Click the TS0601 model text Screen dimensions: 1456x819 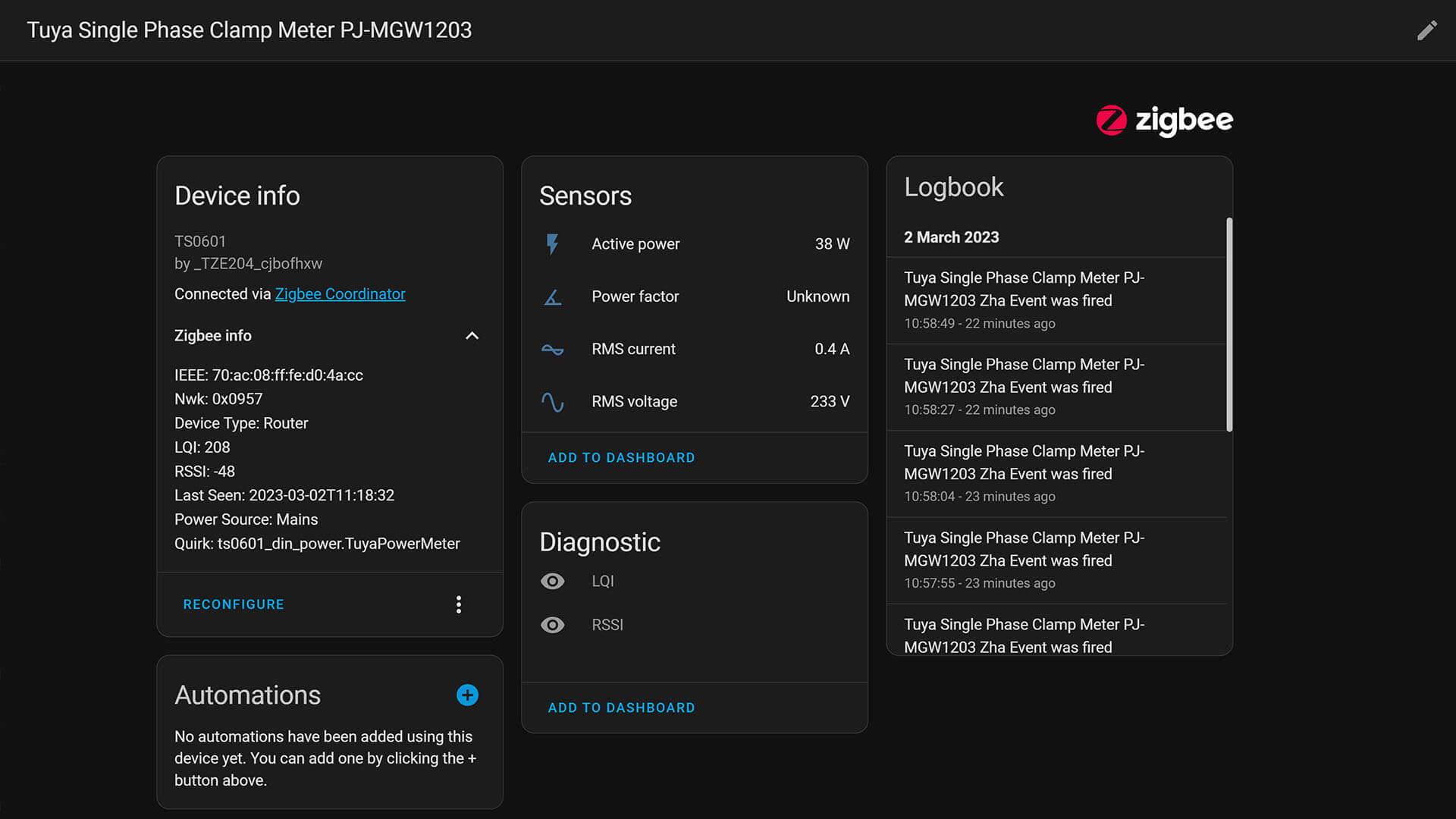(x=200, y=241)
